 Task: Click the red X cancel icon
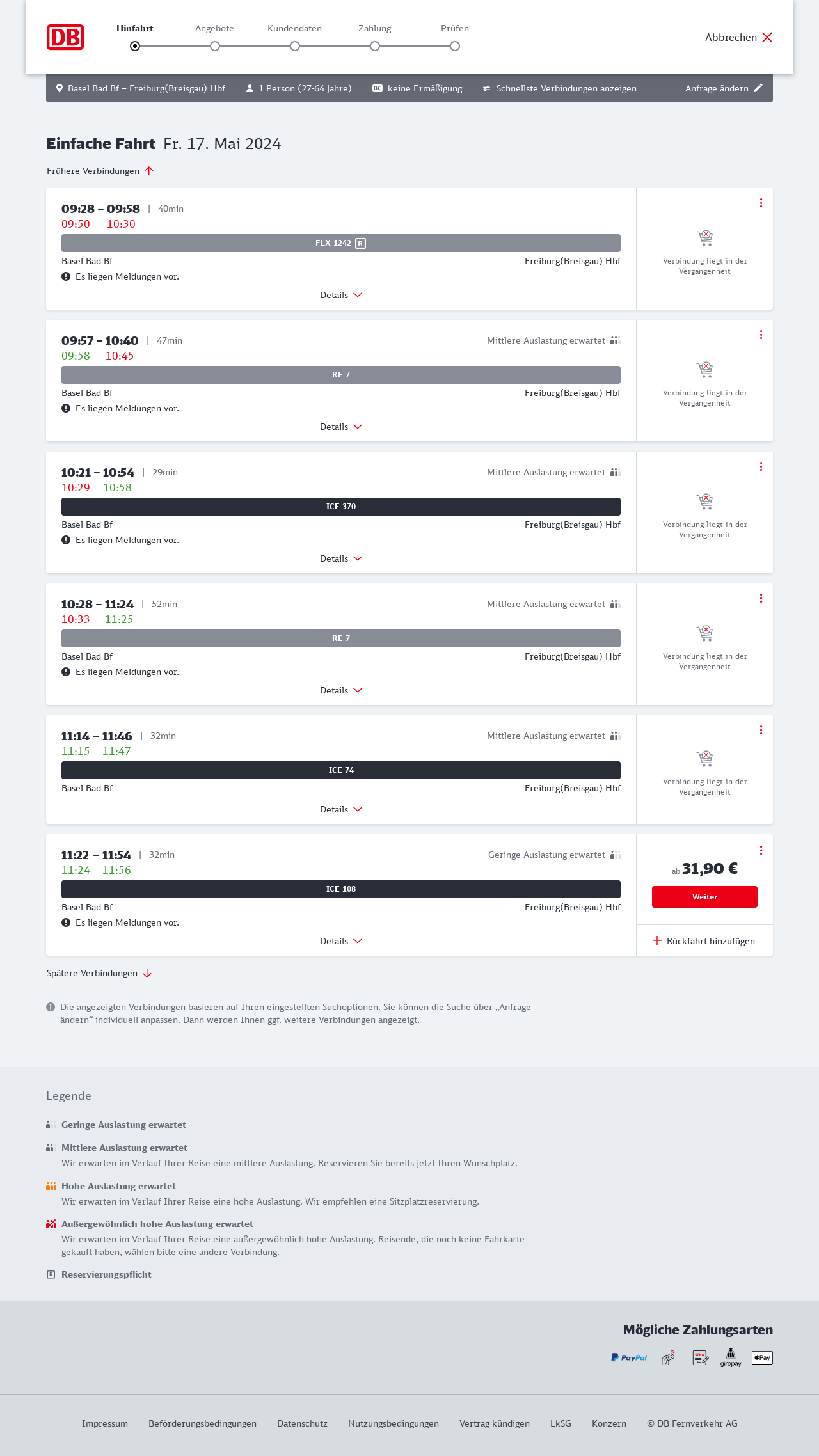[767, 37]
